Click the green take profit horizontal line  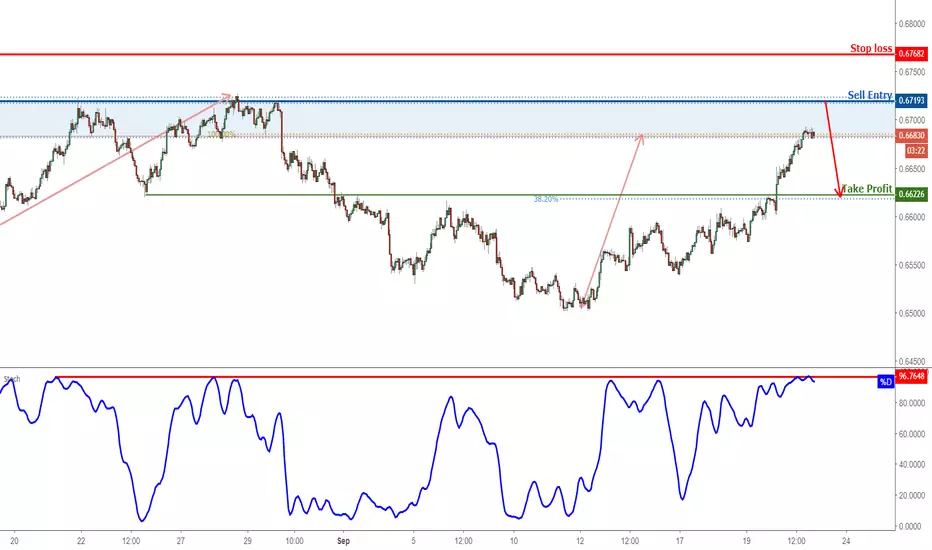(x=520, y=194)
